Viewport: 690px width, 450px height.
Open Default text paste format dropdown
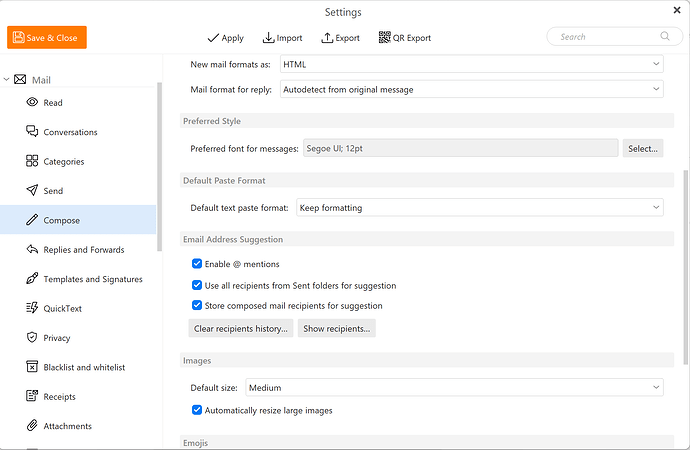point(480,207)
